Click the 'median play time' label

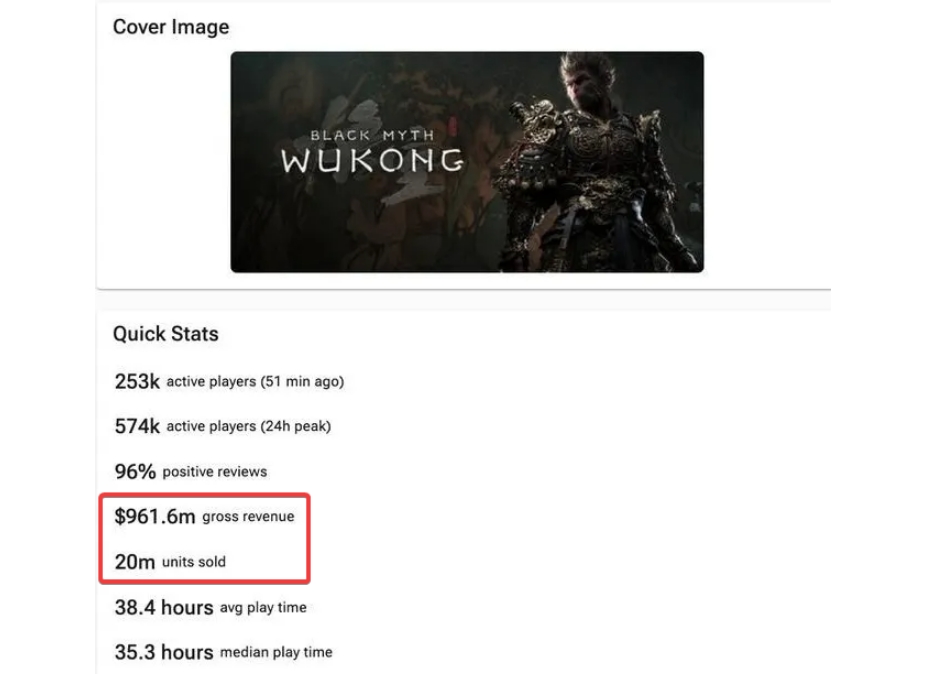tap(276, 652)
